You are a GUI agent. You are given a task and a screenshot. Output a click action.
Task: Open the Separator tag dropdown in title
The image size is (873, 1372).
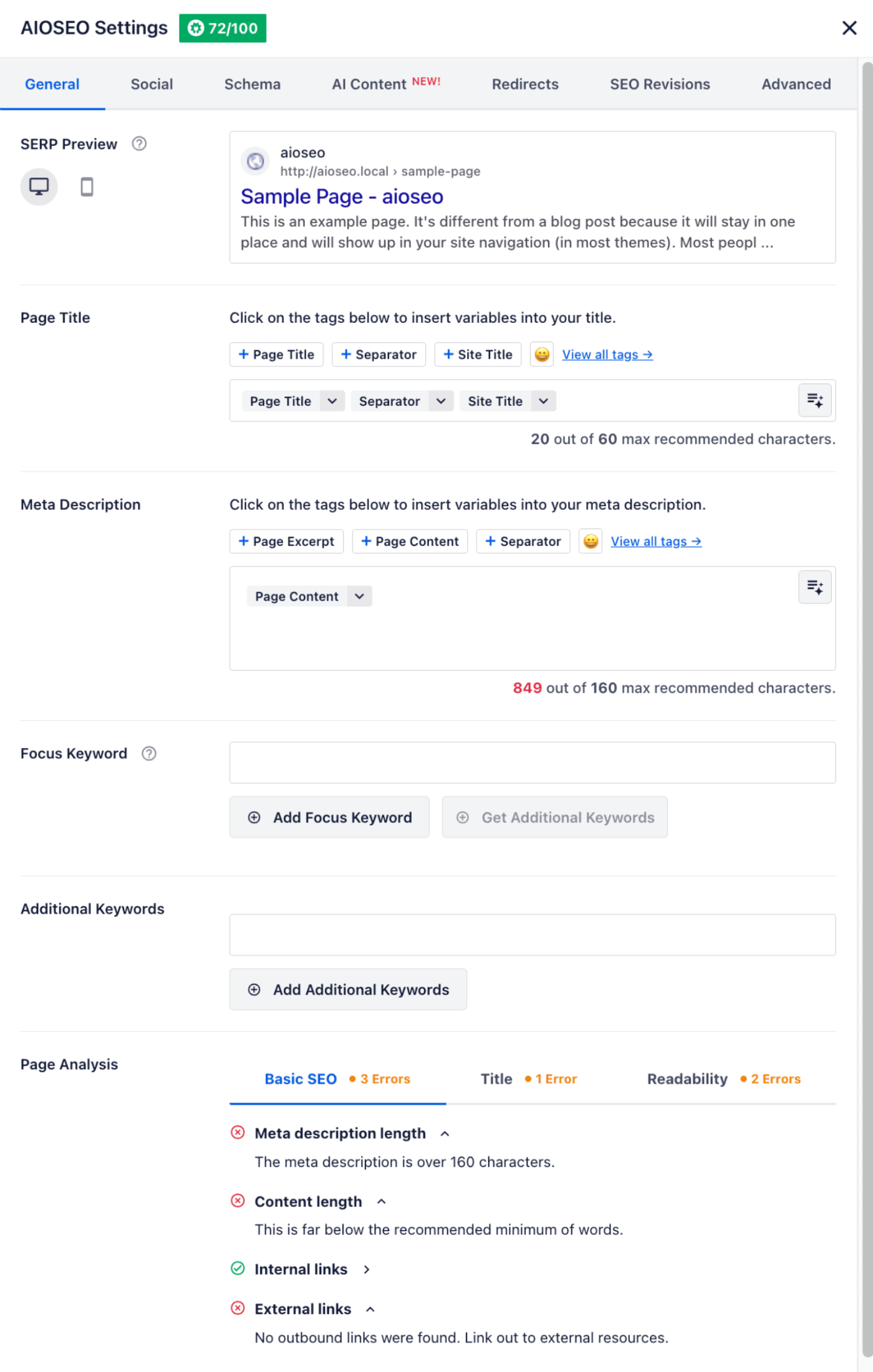[441, 401]
